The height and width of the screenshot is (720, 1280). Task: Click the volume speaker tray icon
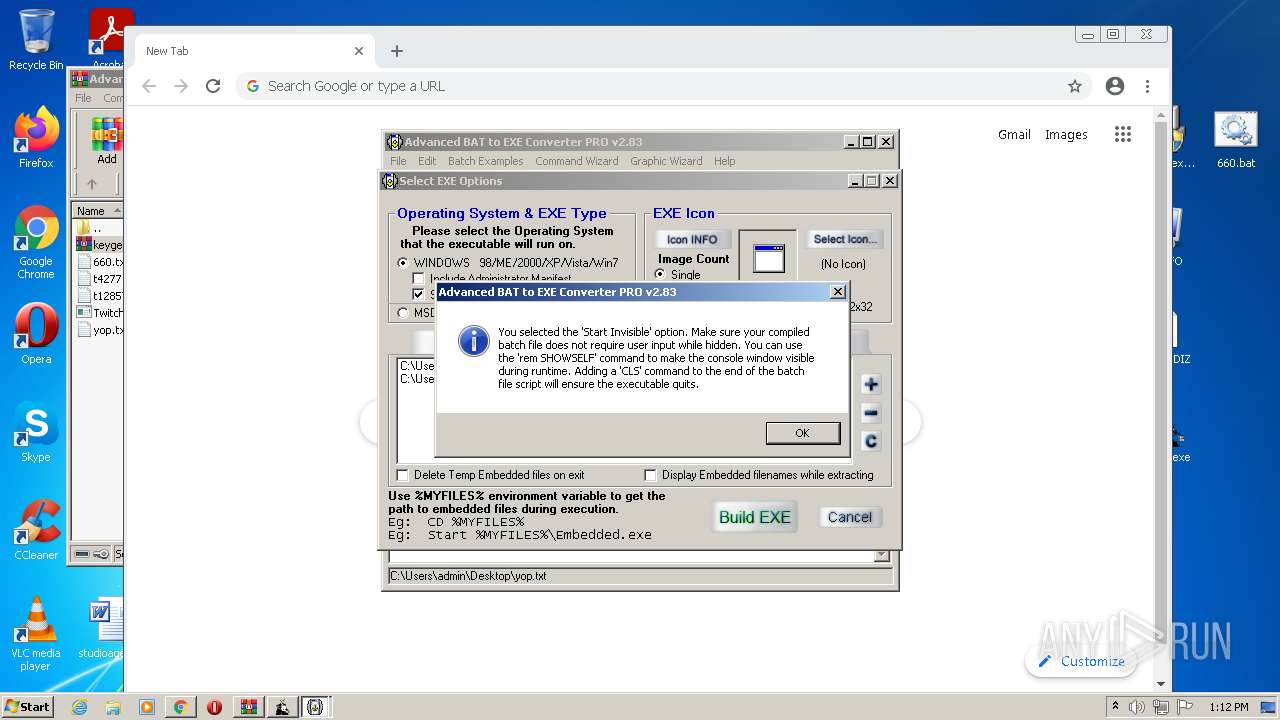pyautogui.click(x=1137, y=707)
